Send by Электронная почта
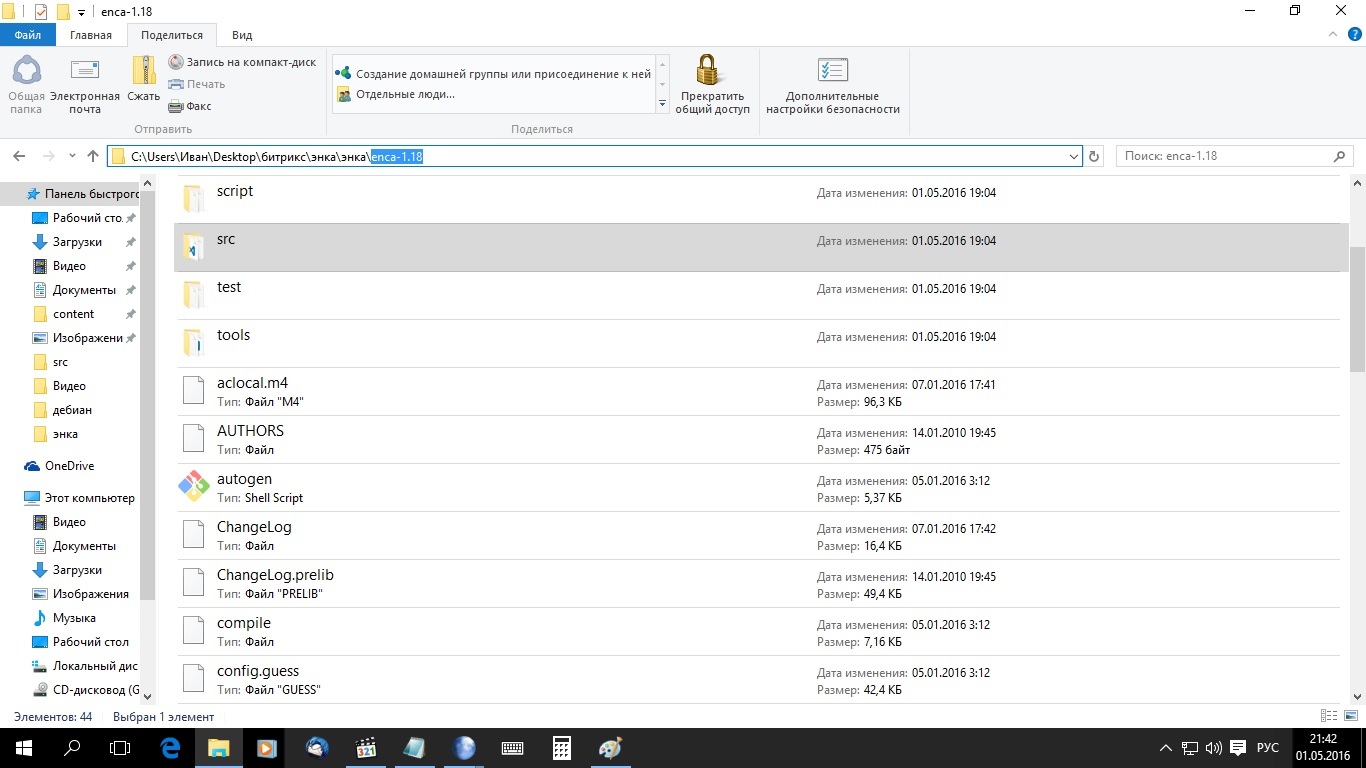 coord(85,84)
